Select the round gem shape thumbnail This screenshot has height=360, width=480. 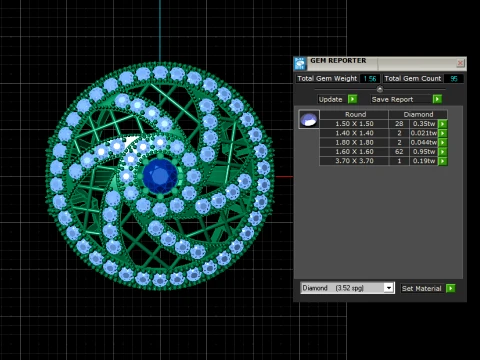point(309,119)
